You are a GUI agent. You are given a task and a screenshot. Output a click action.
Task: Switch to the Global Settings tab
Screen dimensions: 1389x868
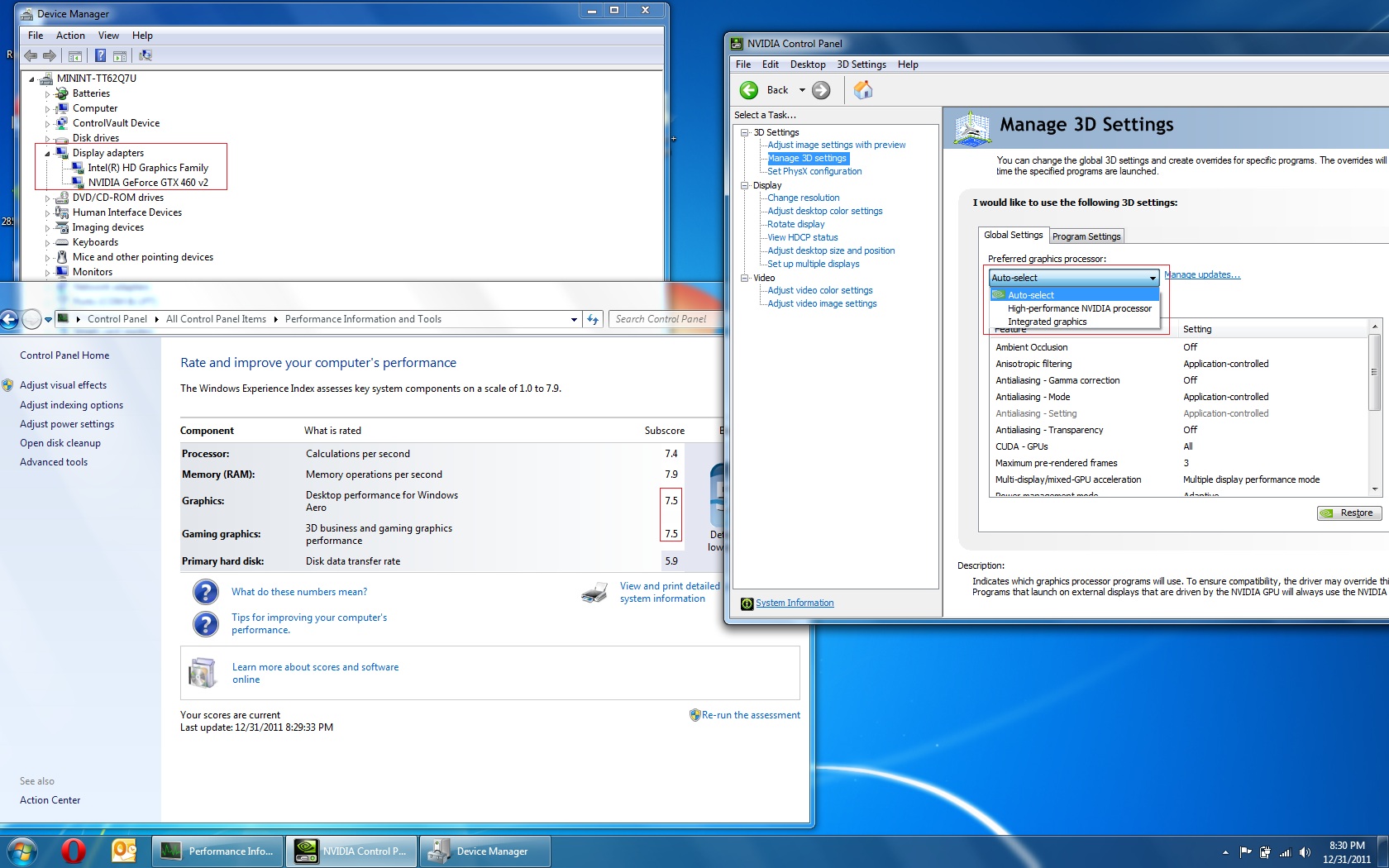1014,235
